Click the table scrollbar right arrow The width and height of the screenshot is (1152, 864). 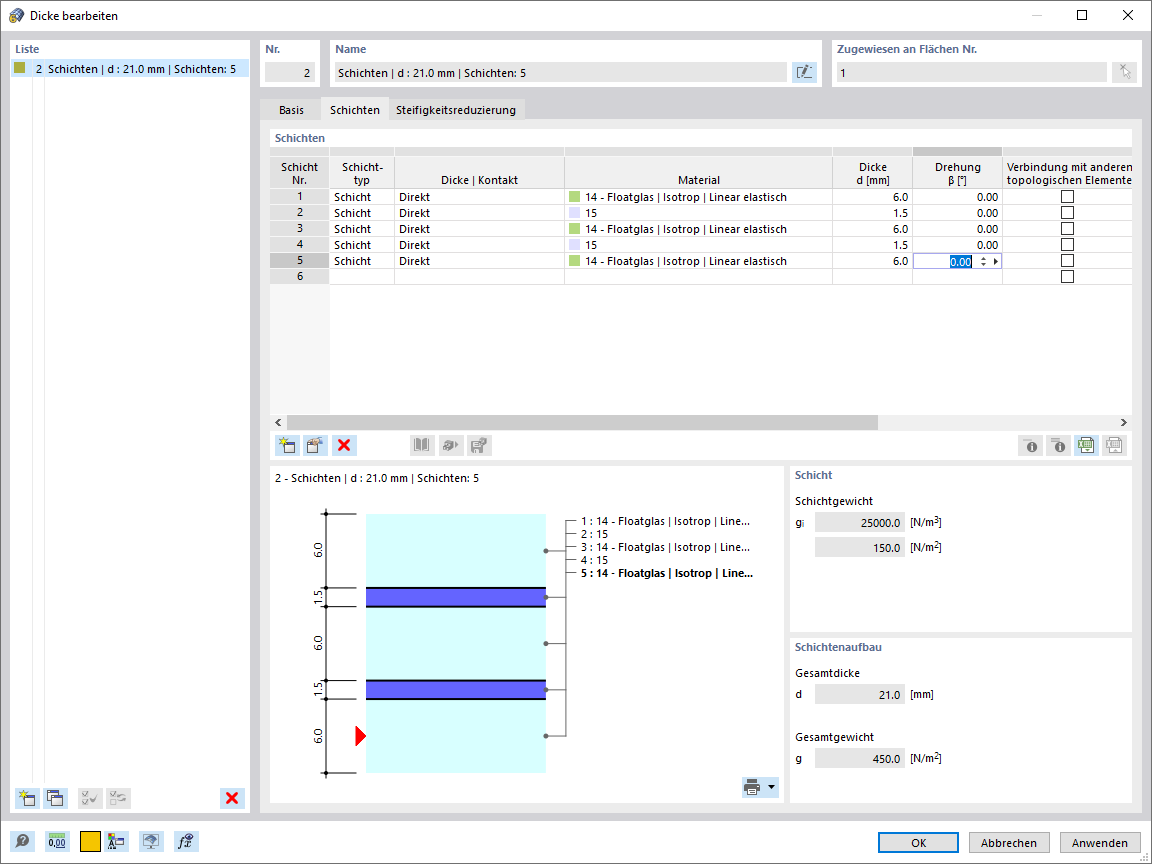coord(1123,422)
